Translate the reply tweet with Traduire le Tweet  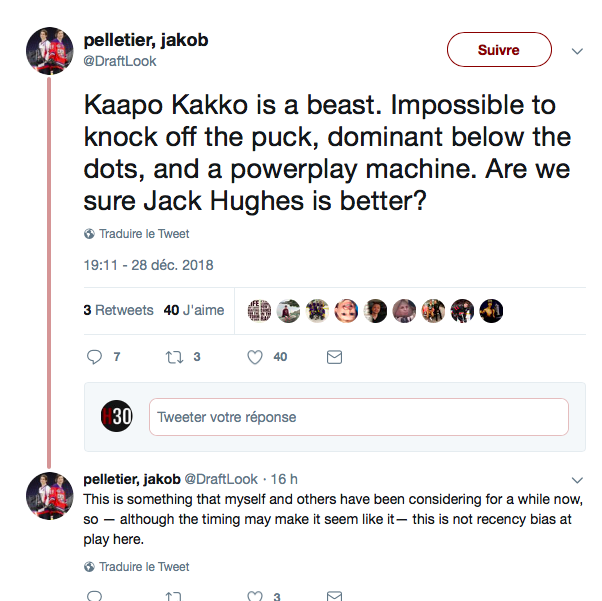pyautogui.click(x=144, y=567)
